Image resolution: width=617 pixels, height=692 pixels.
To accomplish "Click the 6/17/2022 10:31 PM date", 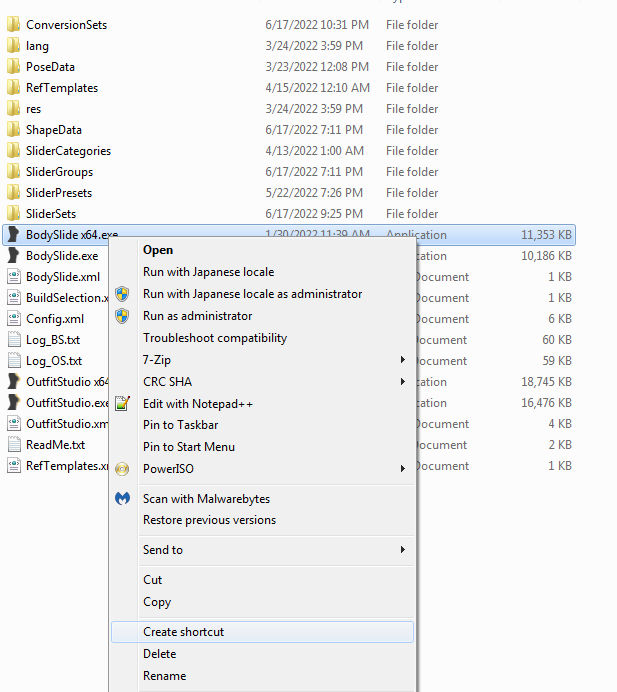I will click(317, 25).
